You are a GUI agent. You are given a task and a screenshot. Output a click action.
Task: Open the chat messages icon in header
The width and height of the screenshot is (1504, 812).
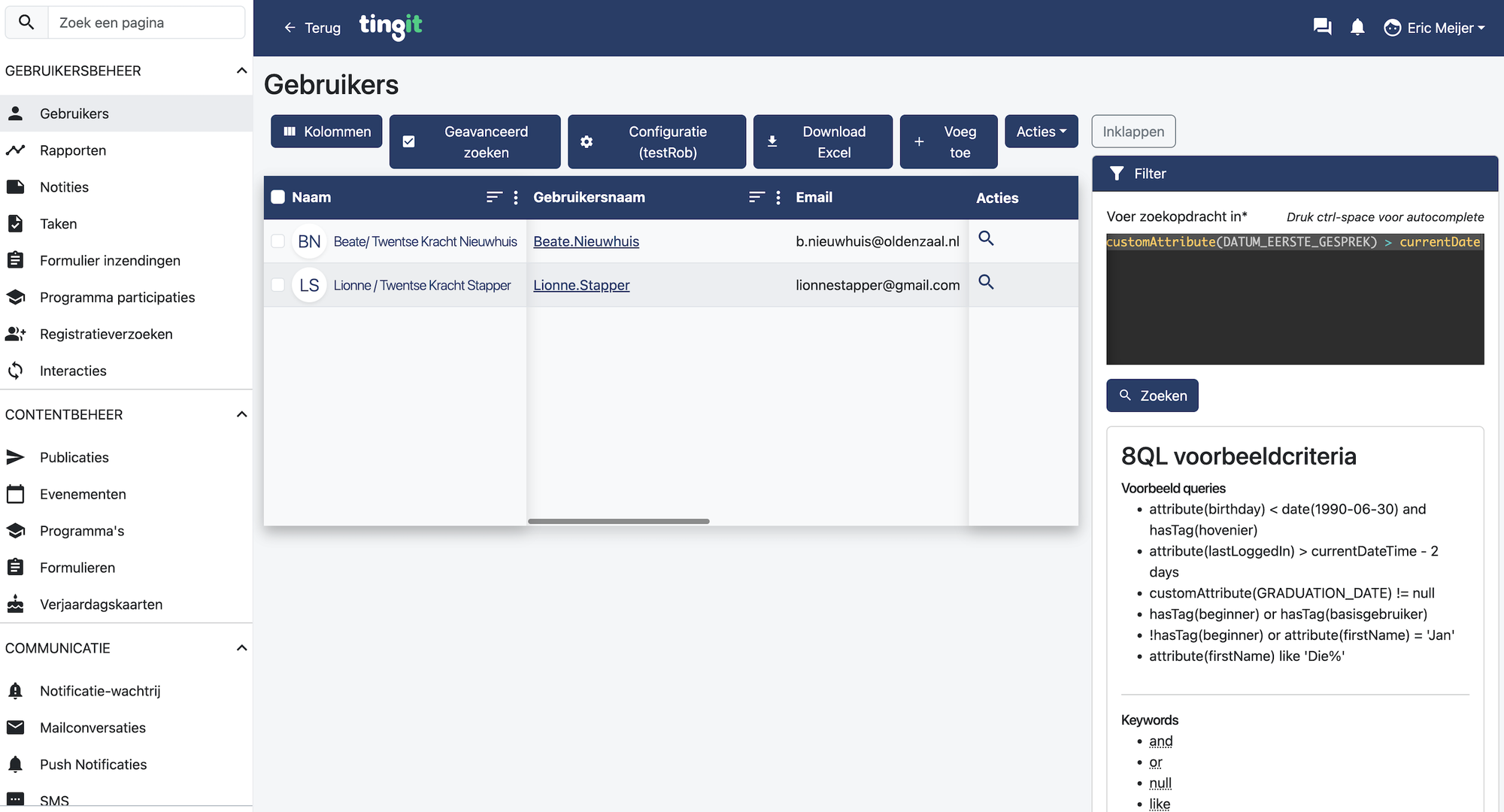tap(1322, 28)
